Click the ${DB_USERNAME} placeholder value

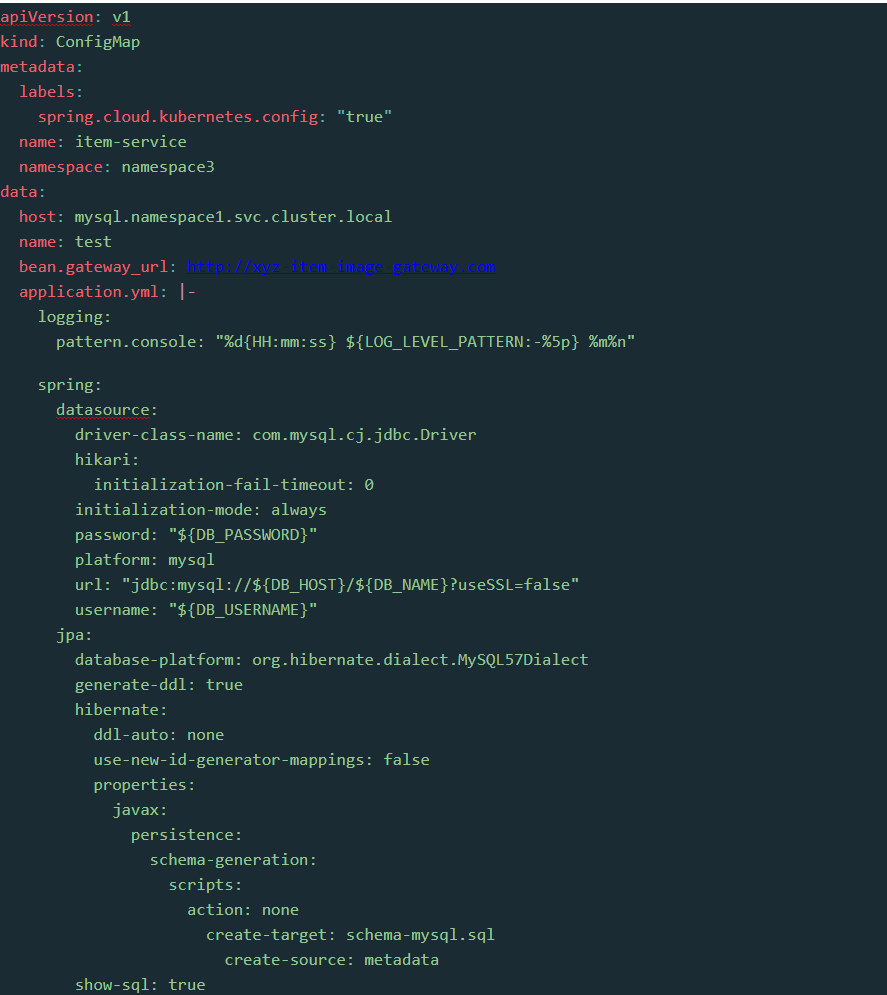tap(242, 610)
